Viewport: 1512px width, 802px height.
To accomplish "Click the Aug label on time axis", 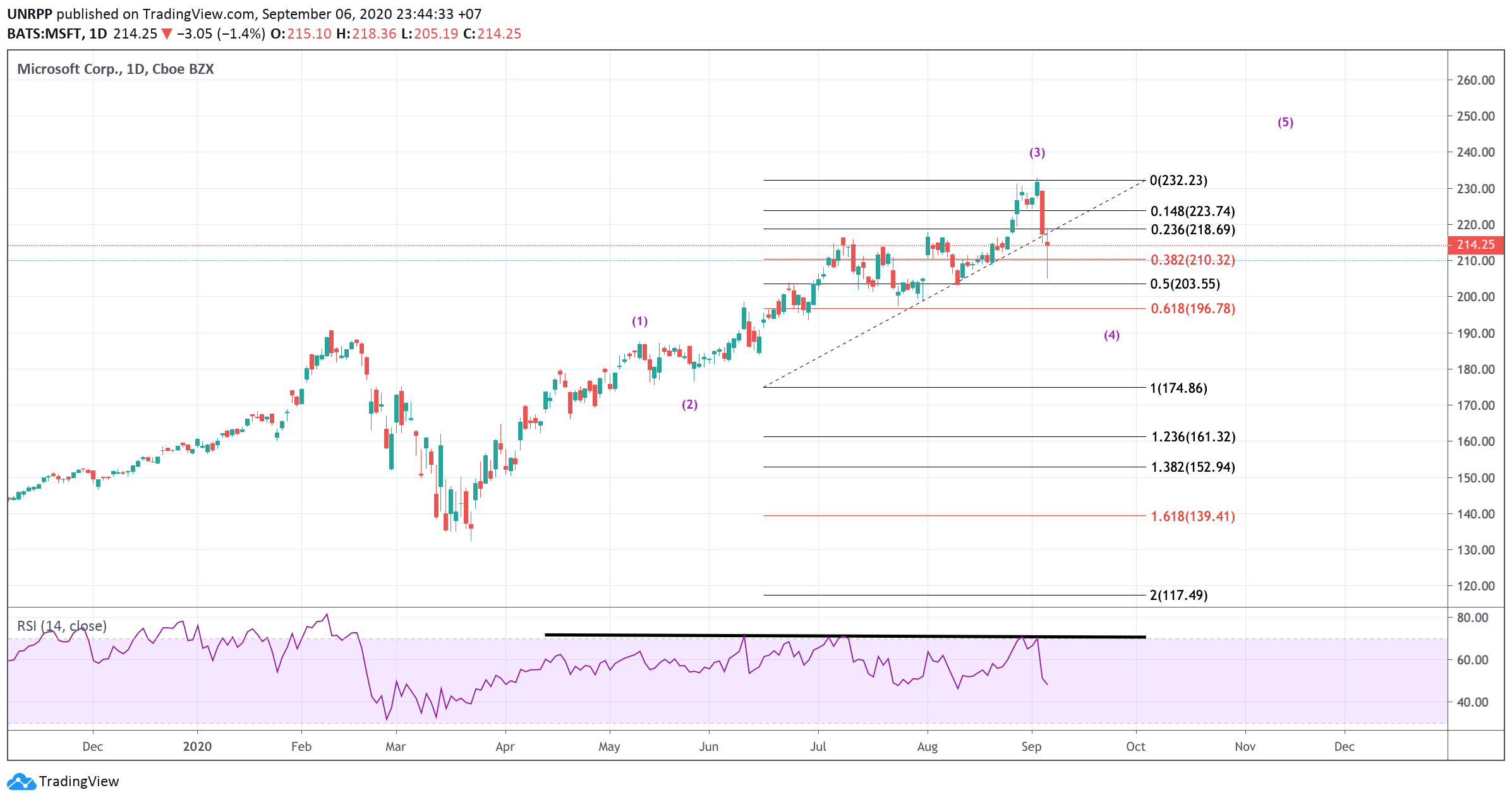I will (928, 746).
